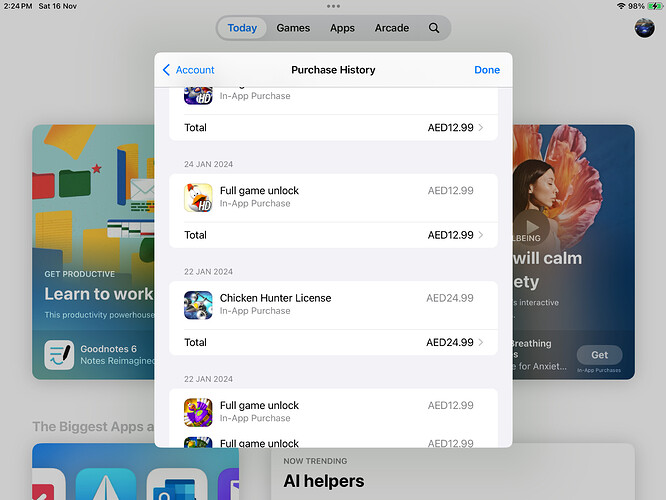Tap the Chicken Hunter License app icon

click(198, 305)
